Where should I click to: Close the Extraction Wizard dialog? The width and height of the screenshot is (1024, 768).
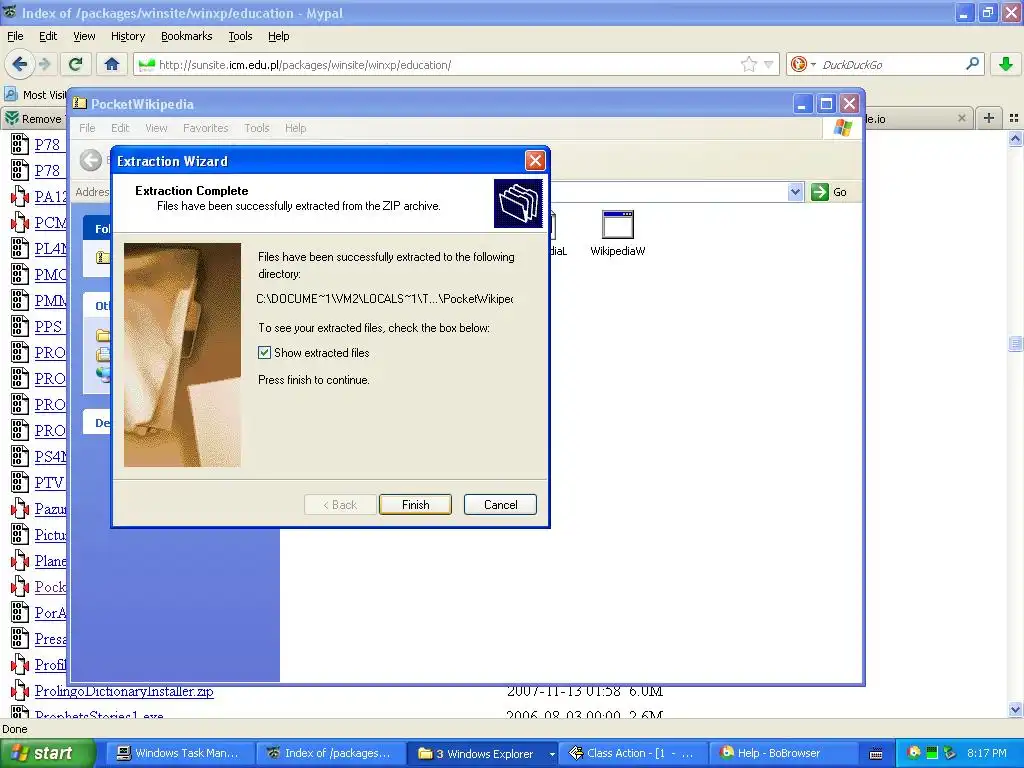pos(535,161)
